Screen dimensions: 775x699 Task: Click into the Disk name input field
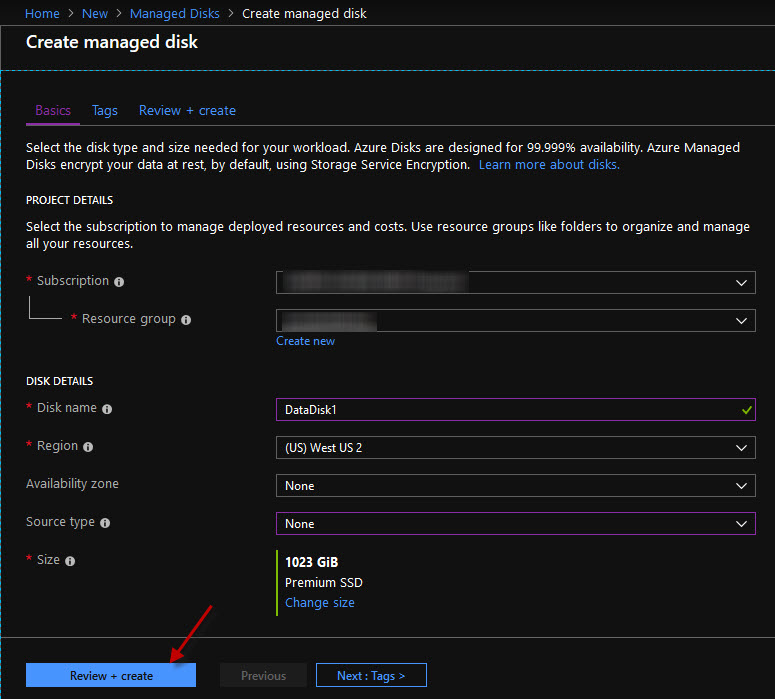tap(516, 409)
